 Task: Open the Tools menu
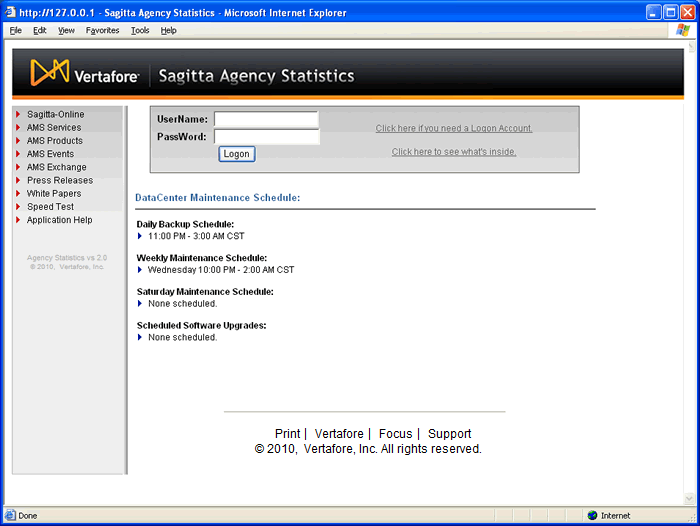tap(140, 30)
